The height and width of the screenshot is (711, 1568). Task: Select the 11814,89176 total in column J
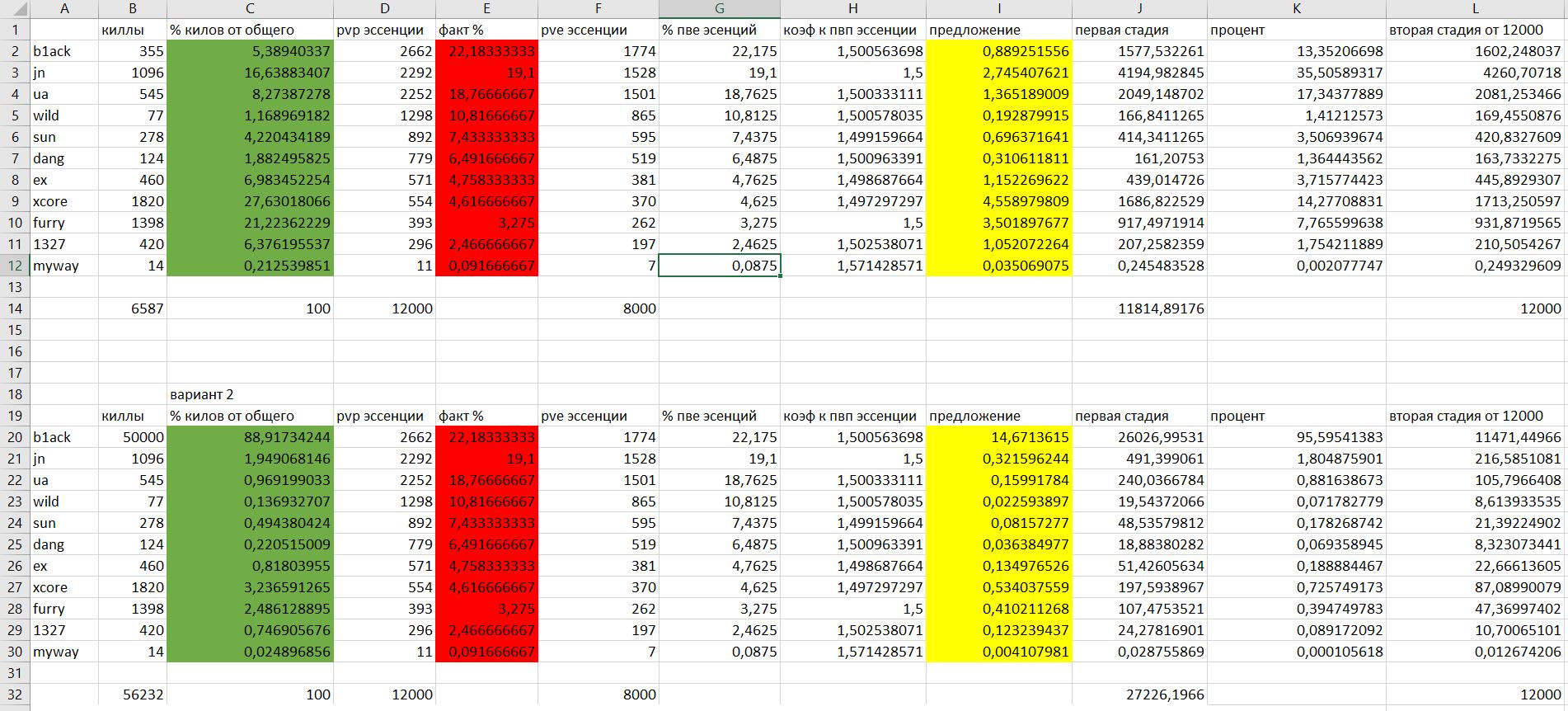1139,308
